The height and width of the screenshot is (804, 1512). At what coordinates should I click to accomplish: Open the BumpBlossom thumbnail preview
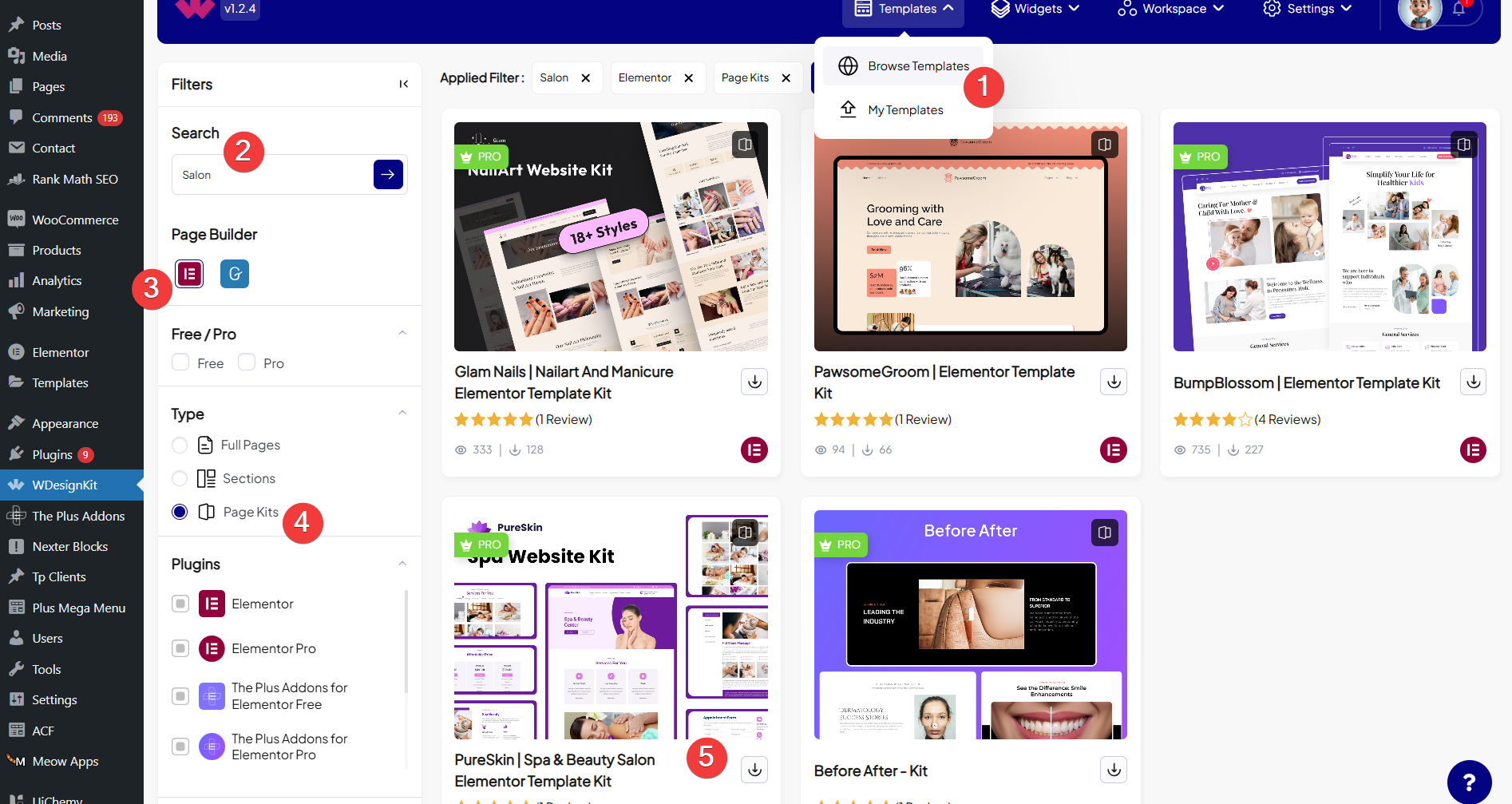click(1329, 236)
